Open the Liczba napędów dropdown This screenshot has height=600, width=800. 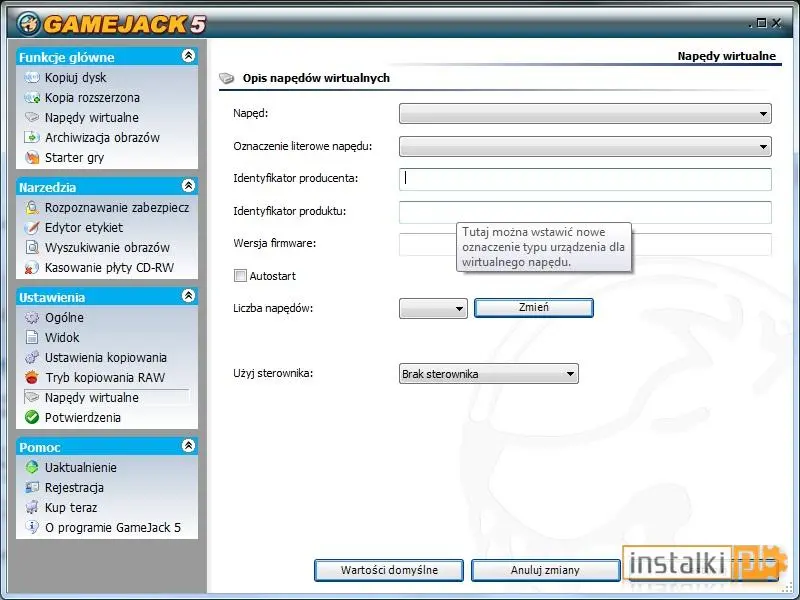(x=433, y=309)
